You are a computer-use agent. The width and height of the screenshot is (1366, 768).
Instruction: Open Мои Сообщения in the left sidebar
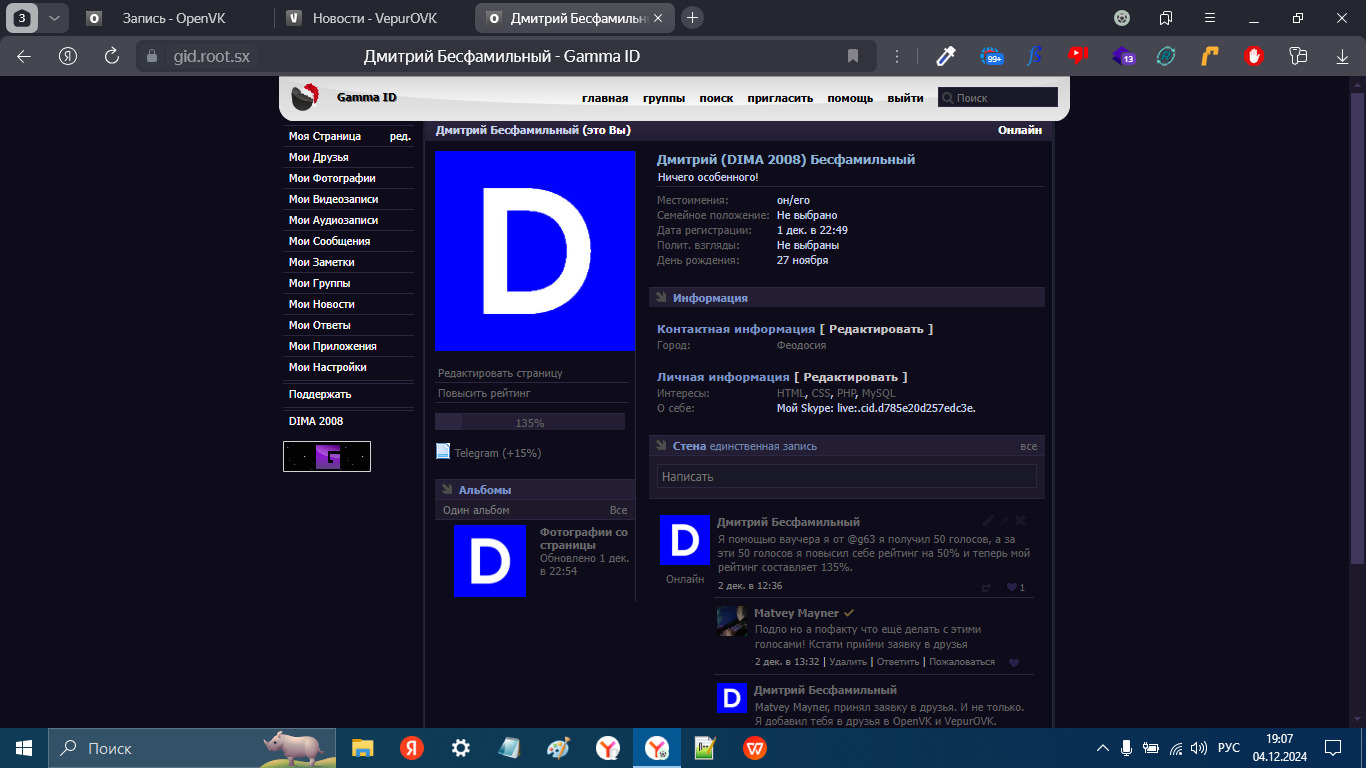tap(329, 241)
